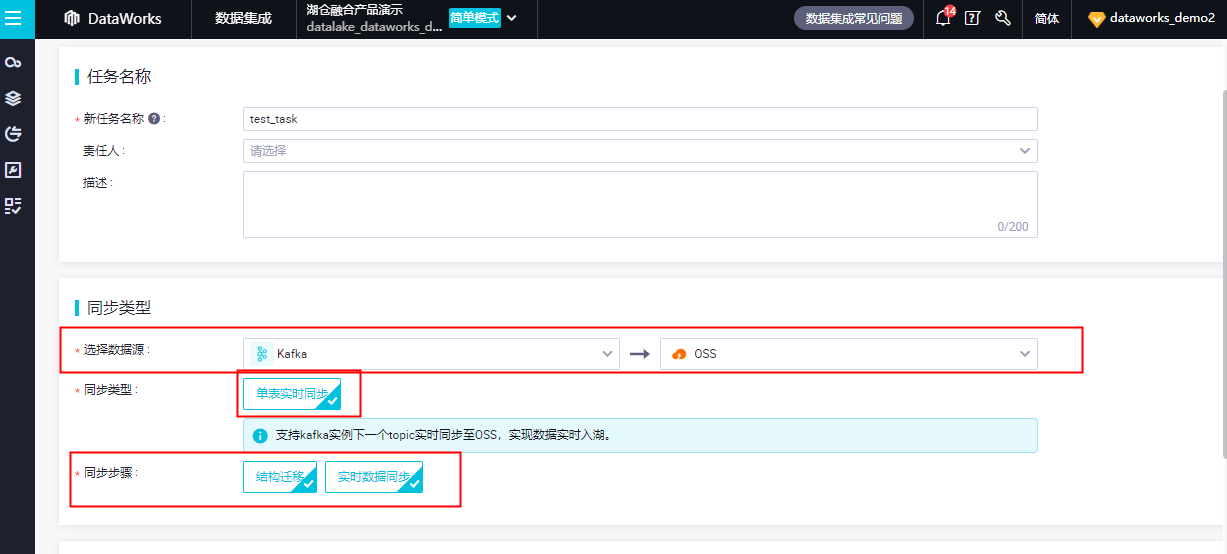Screen dimensions: 1227x554
Task: Click into the 描述 text area
Action: tap(640, 204)
